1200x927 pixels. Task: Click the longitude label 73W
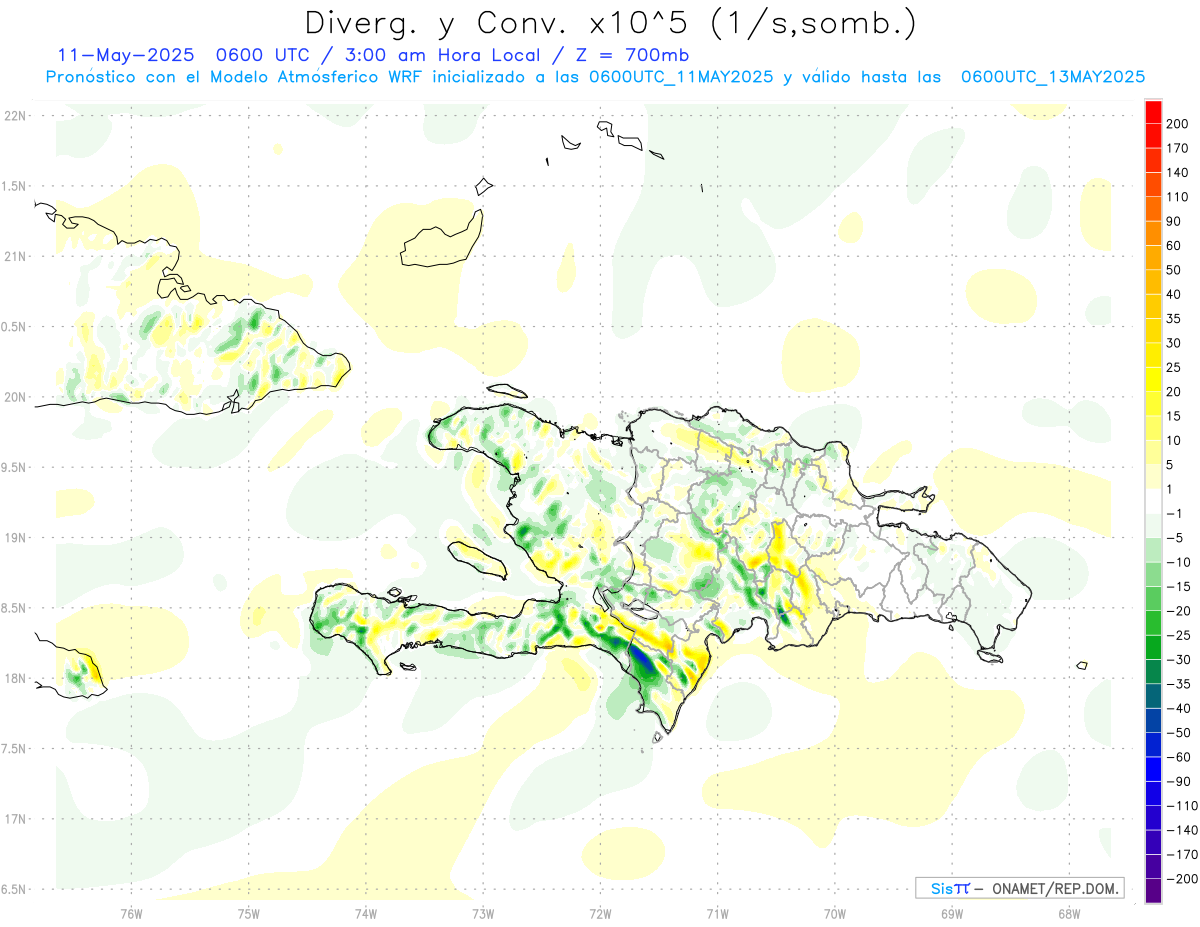[483, 913]
